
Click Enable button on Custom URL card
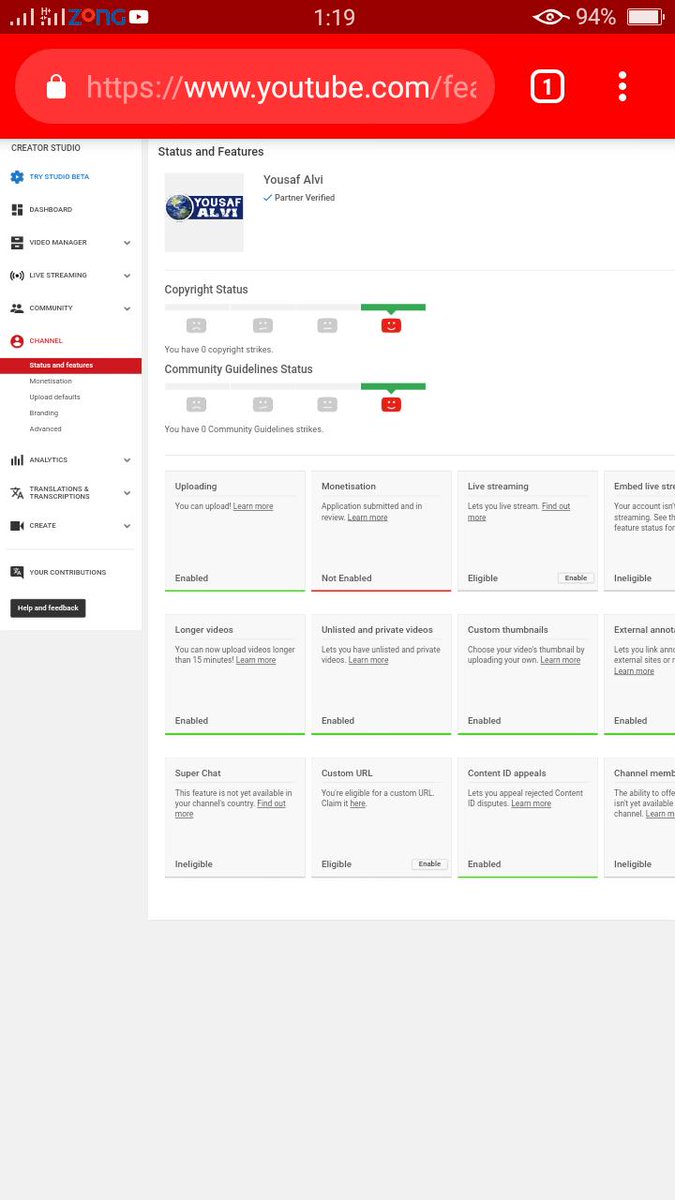click(x=430, y=864)
